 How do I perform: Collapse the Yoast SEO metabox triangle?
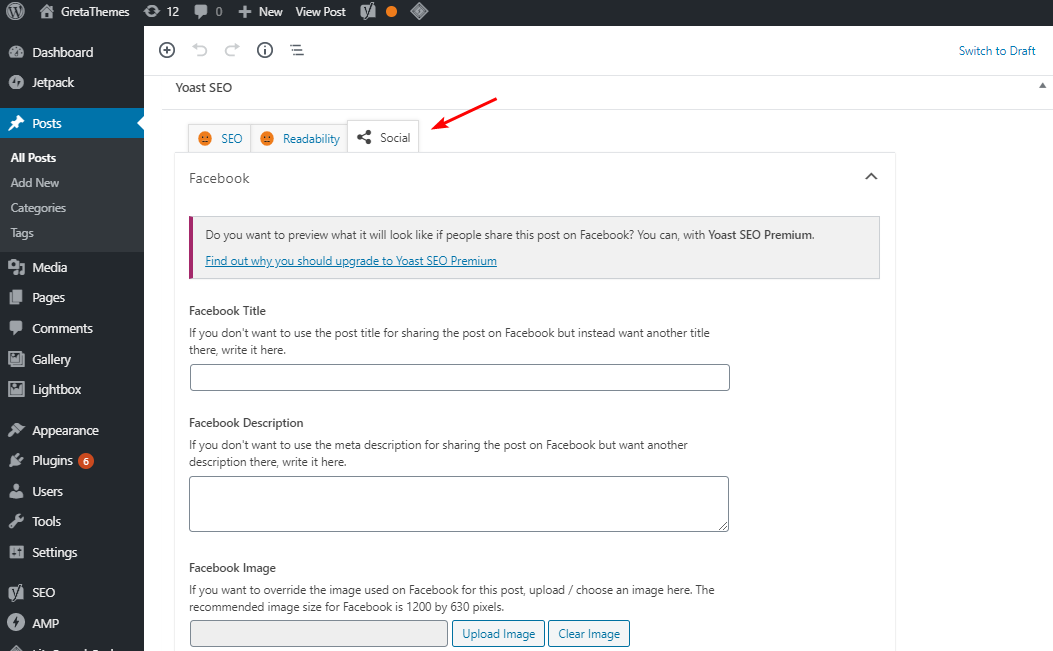tap(1043, 87)
